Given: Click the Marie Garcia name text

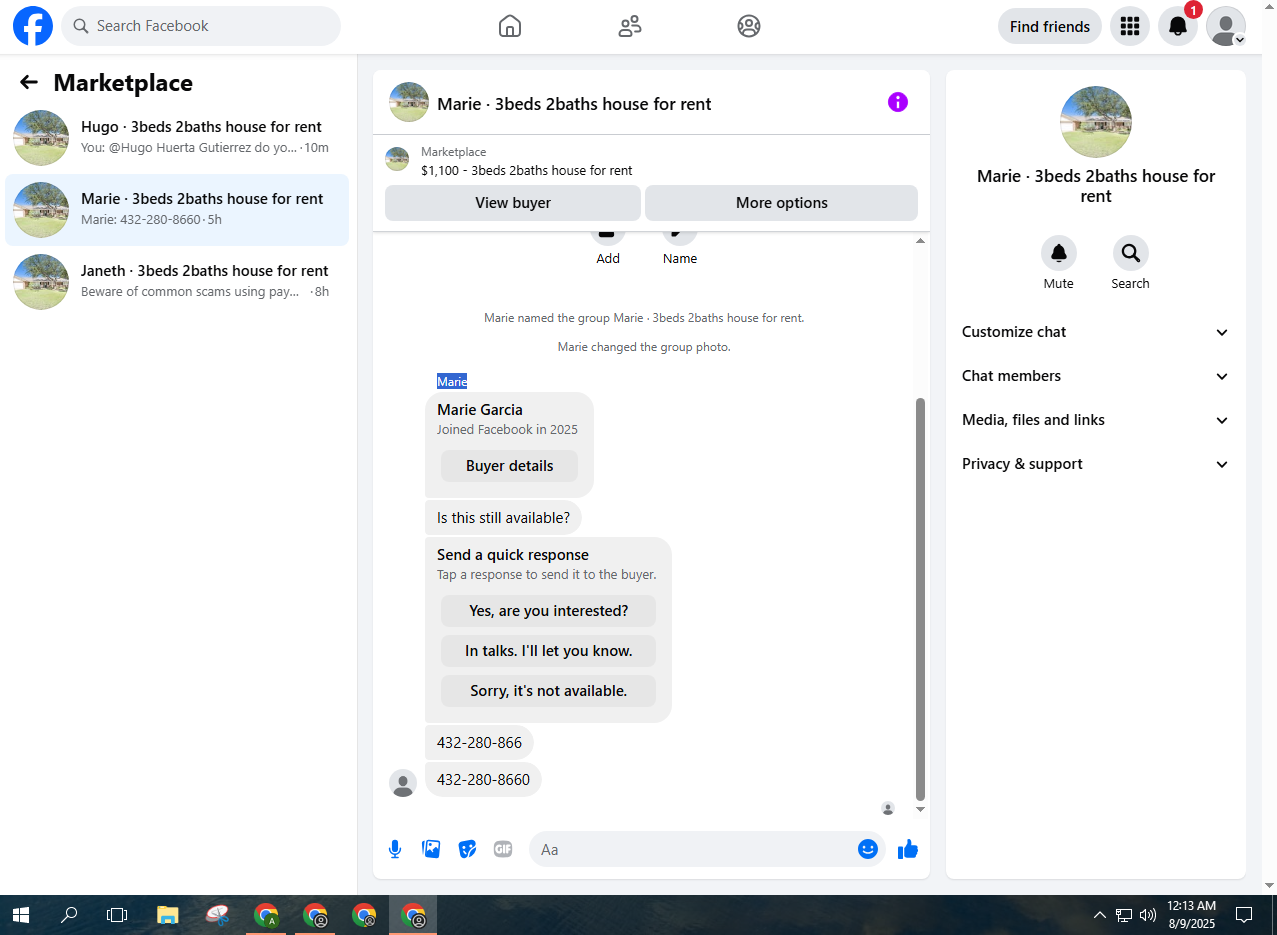Looking at the screenshot, I should pyautogui.click(x=480, y=410).
